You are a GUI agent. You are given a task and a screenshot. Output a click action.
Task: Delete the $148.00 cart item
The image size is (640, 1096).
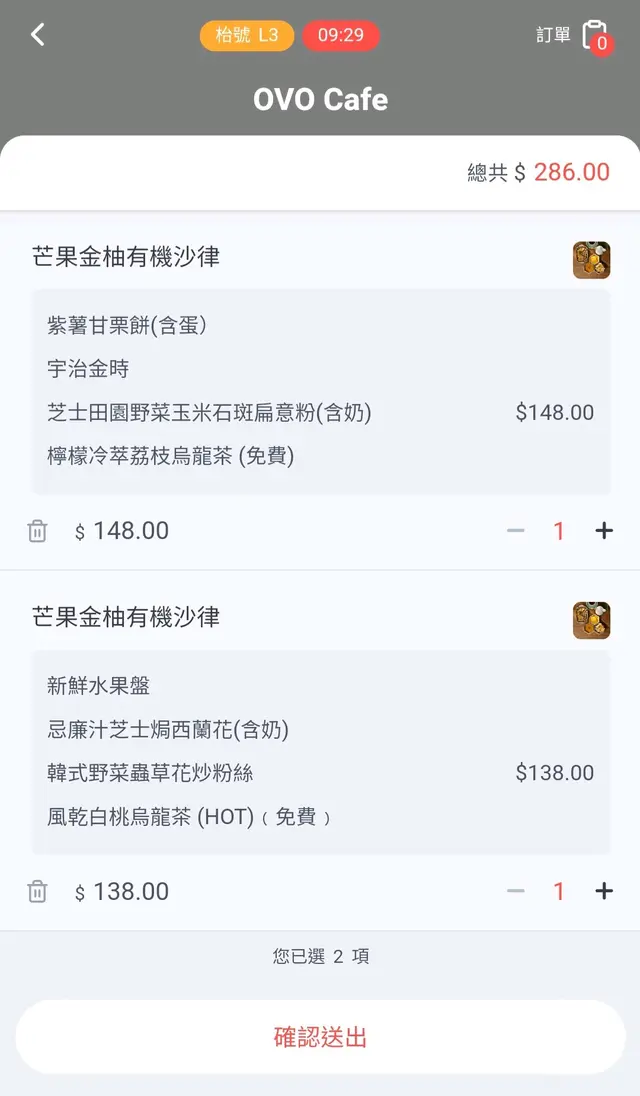point(37,531)
